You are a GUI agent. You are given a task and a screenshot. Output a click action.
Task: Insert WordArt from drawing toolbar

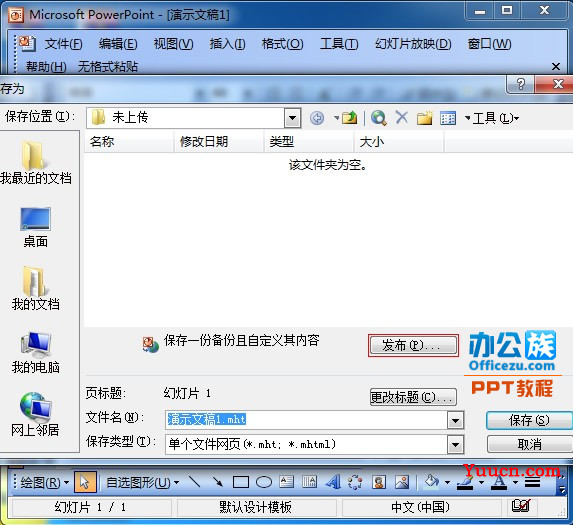click(333, 482)
